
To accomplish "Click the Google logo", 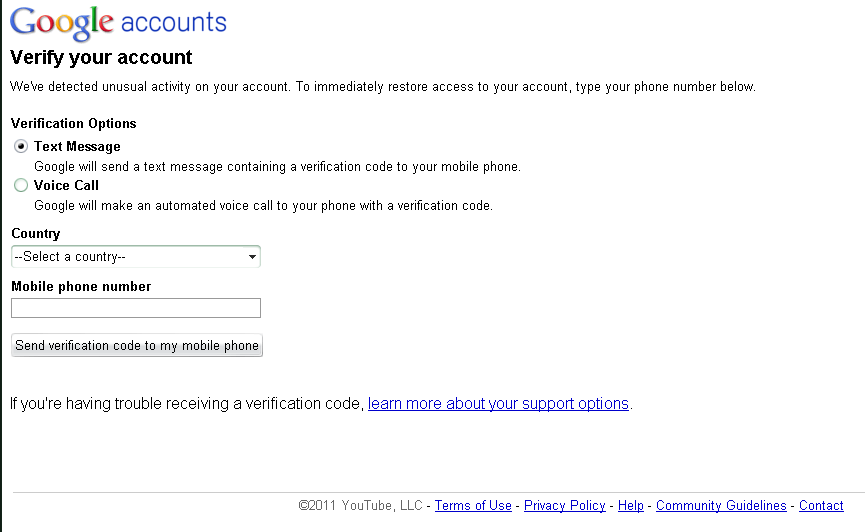I will click(62, 24).
